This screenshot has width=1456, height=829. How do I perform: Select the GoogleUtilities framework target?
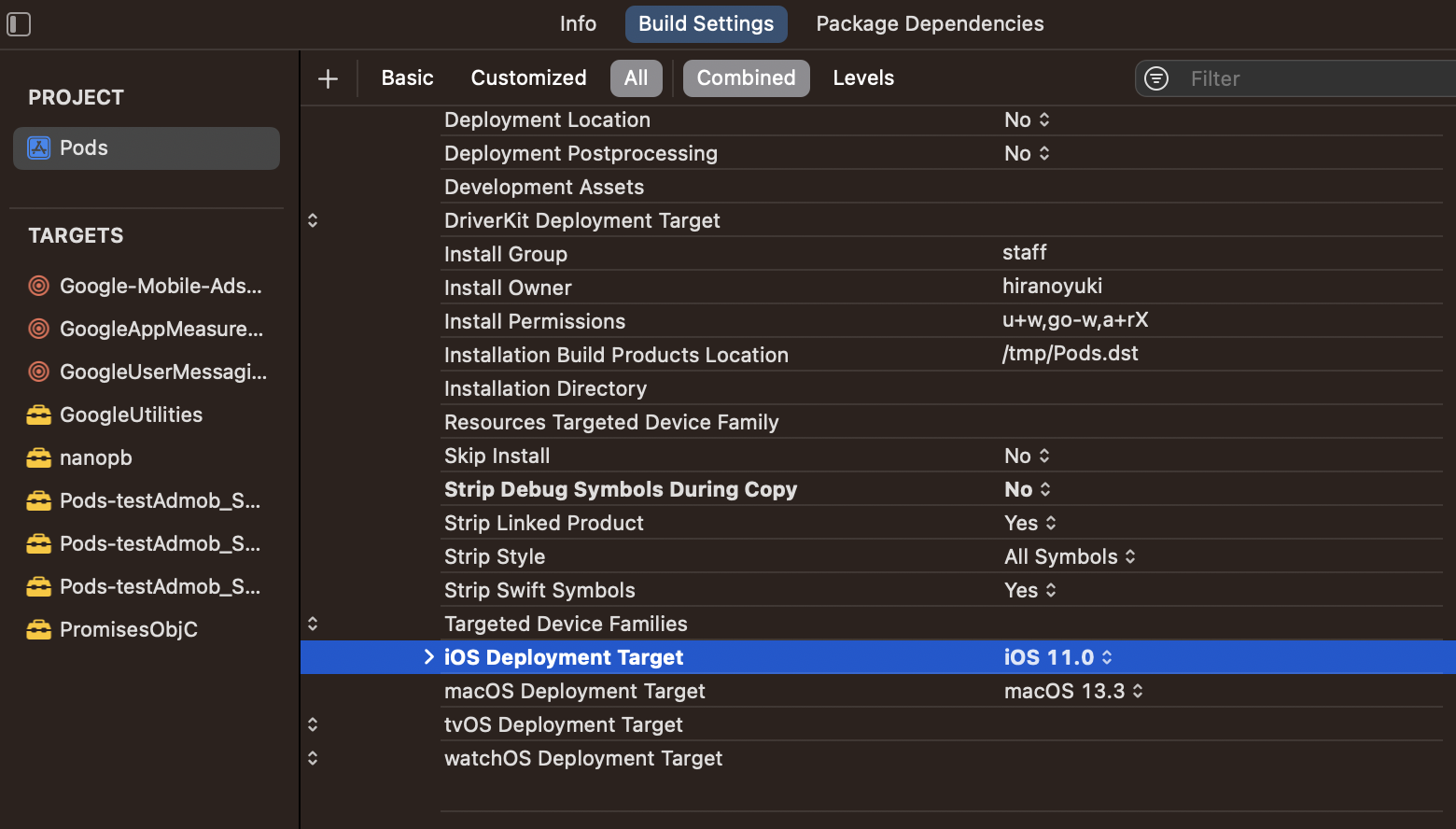(x=38, y=414)
